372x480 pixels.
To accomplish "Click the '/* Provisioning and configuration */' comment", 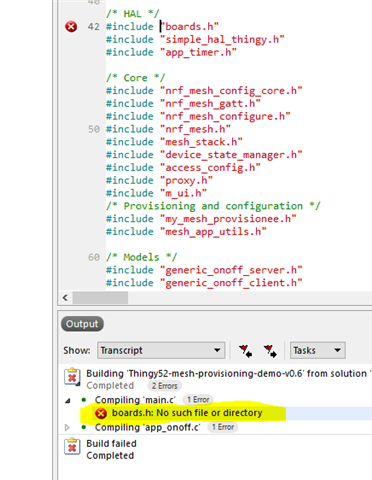I will coord(213,206).
